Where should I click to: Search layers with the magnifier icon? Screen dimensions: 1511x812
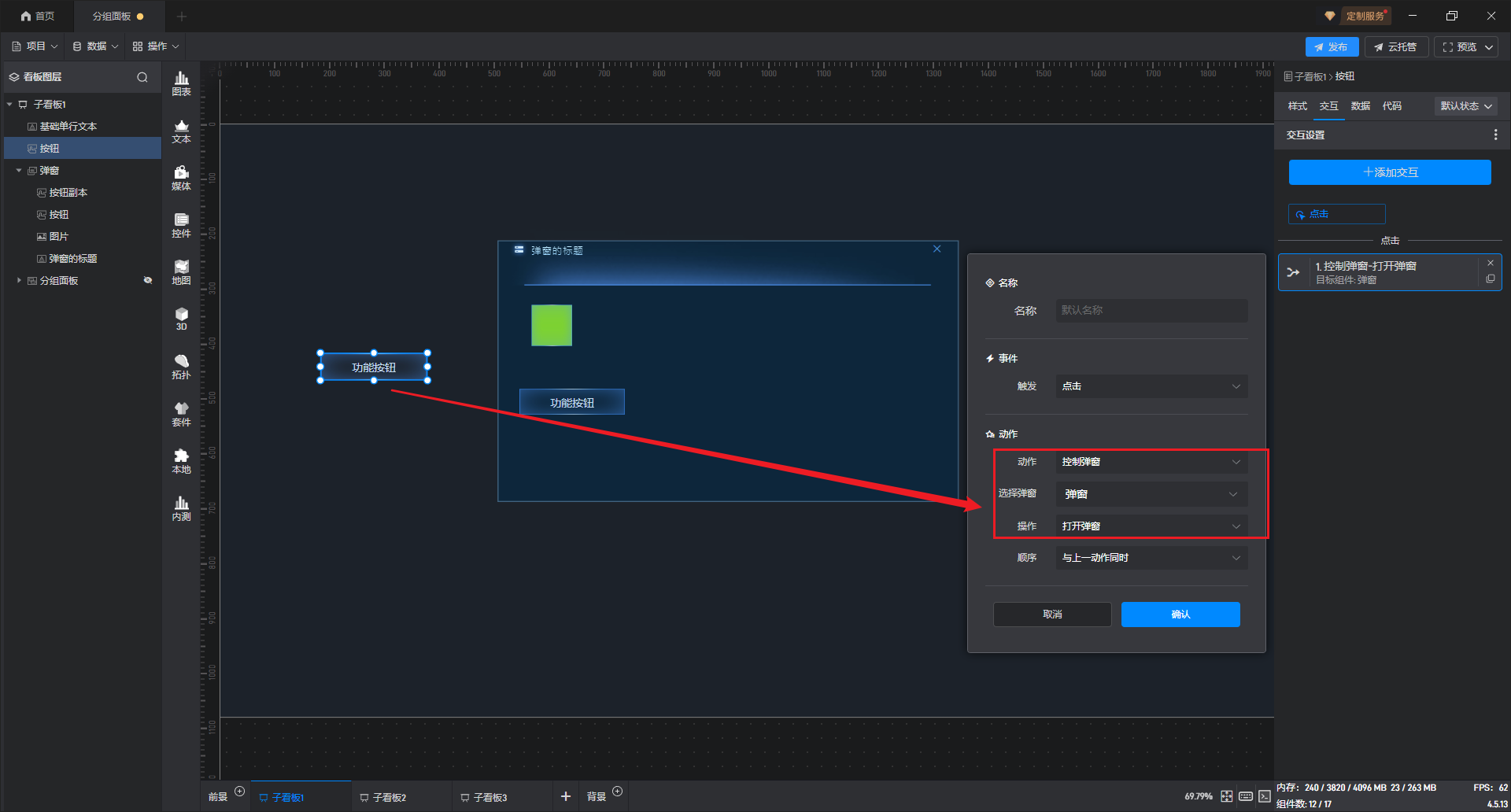[142, 77]
